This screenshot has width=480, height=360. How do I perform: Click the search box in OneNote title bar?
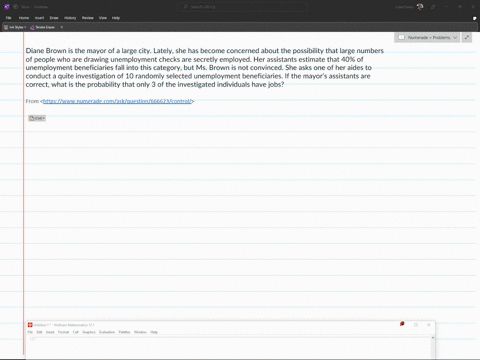tap(242, 7)
